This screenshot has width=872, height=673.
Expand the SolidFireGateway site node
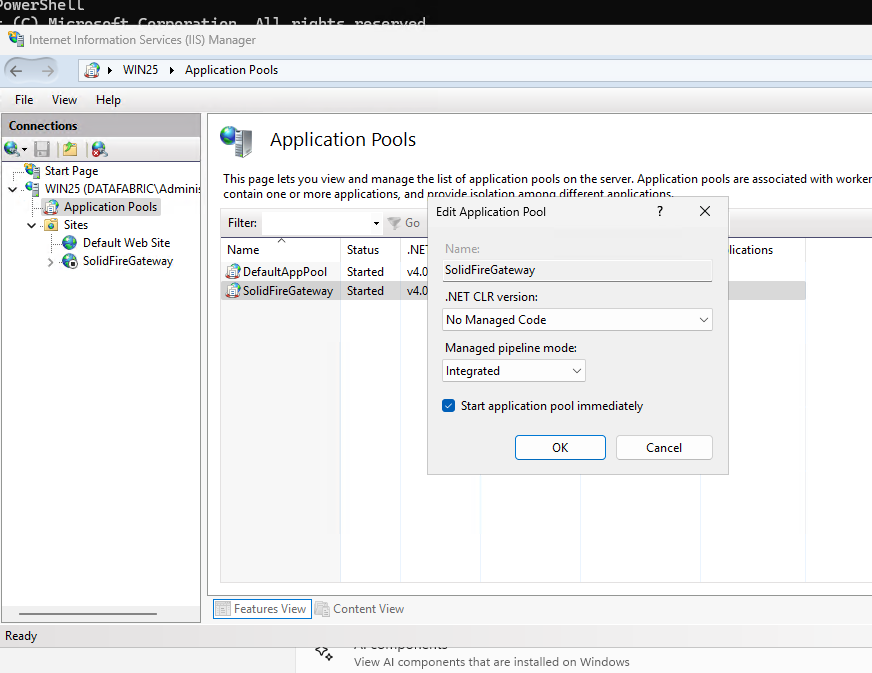(50, 261)
